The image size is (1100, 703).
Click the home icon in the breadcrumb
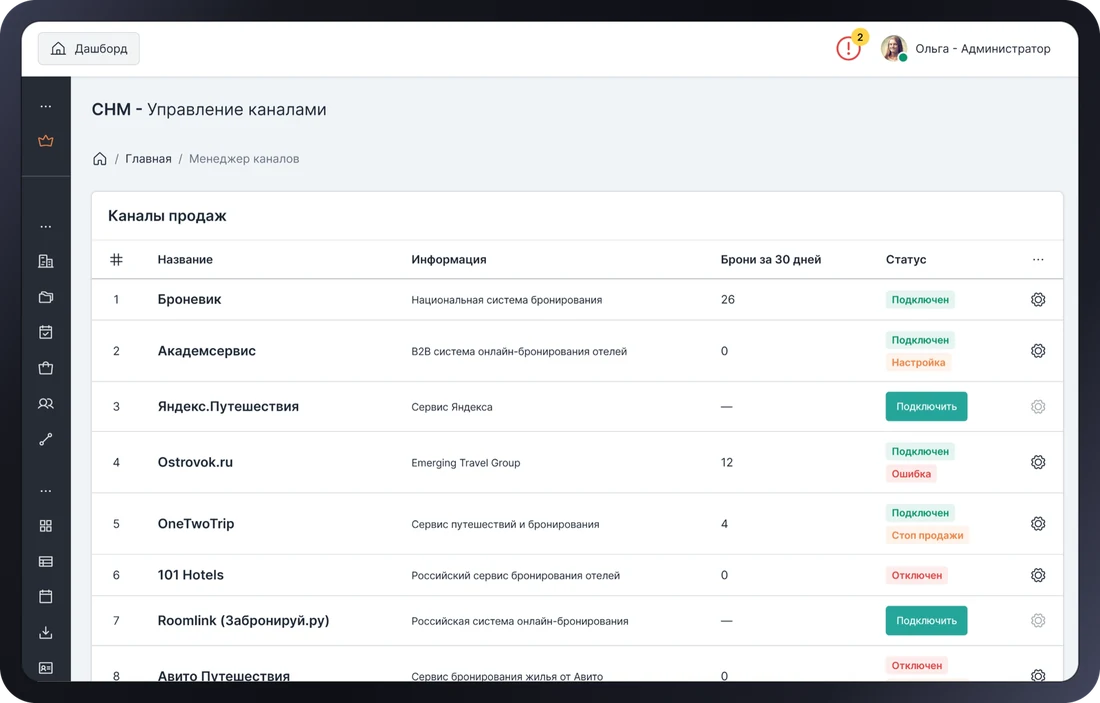100,159
